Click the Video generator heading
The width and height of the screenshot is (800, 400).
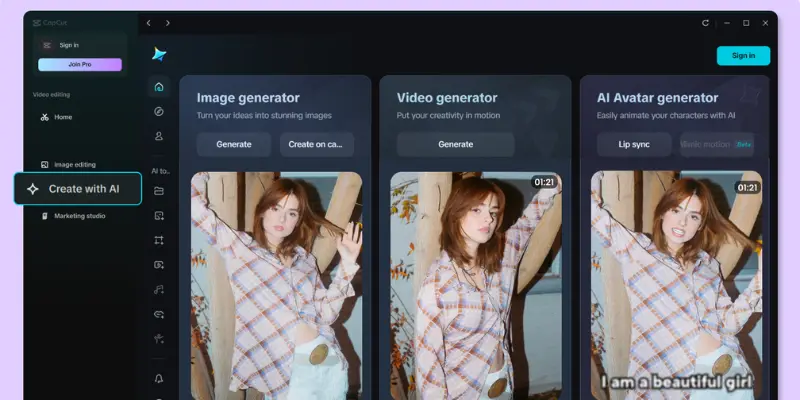447,98
